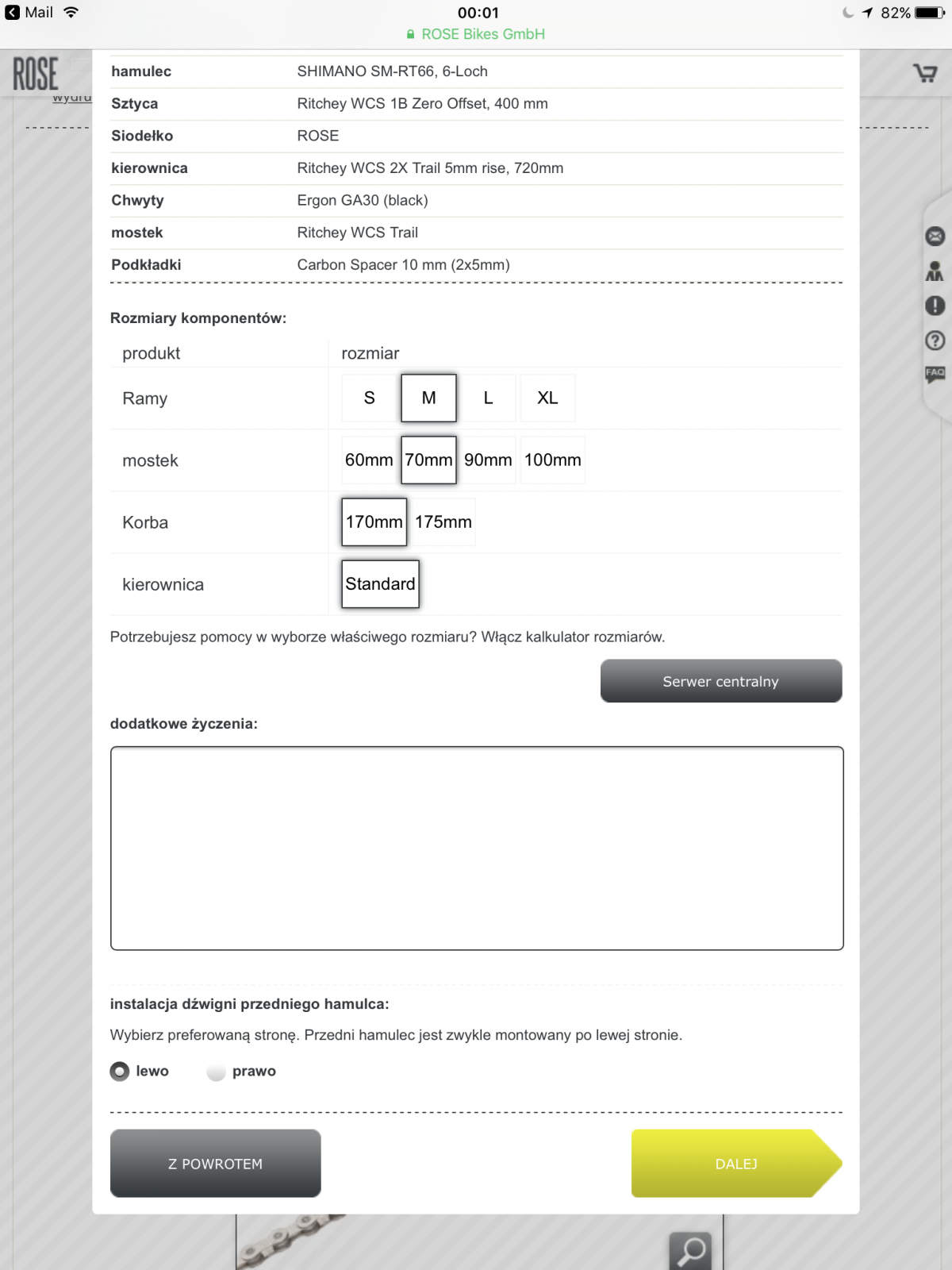Click the envelope contact icon in sidebar
952x1270 pixels.
coord(935,237)
